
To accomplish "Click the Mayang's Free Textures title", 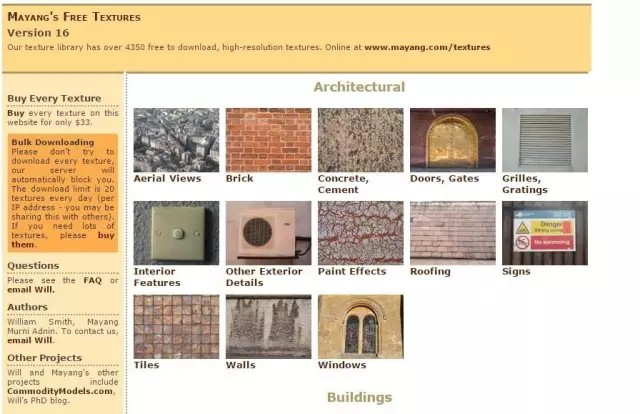I will 74,17.
